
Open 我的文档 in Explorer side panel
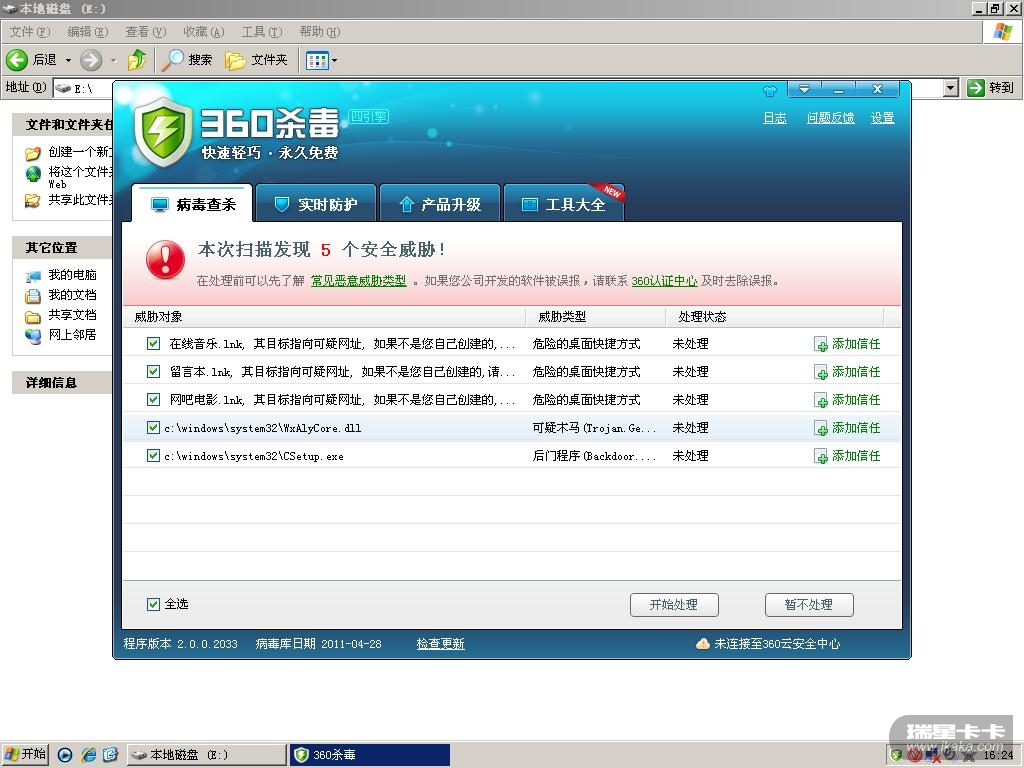(61, 295)
